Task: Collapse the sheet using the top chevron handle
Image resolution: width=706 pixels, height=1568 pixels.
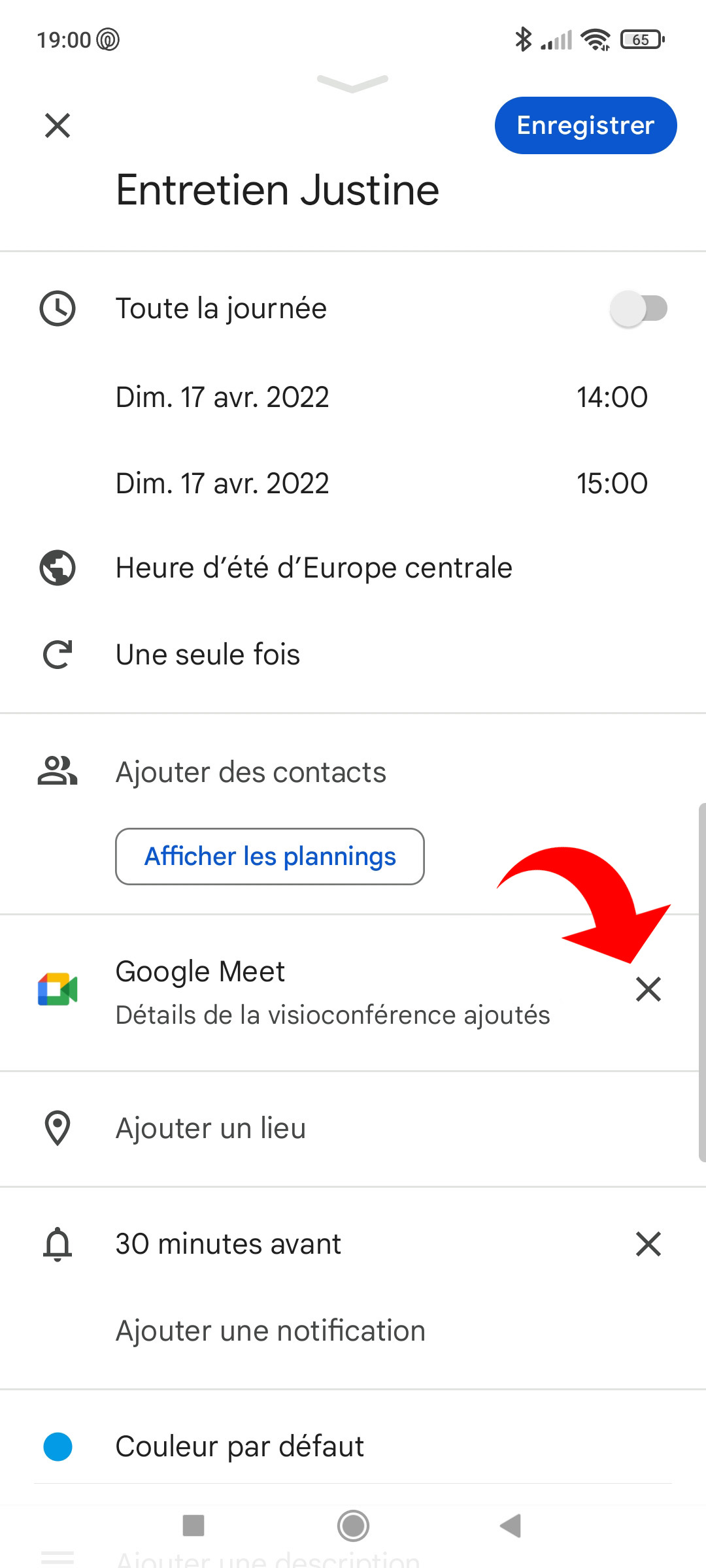Action: tap(353, 83)
